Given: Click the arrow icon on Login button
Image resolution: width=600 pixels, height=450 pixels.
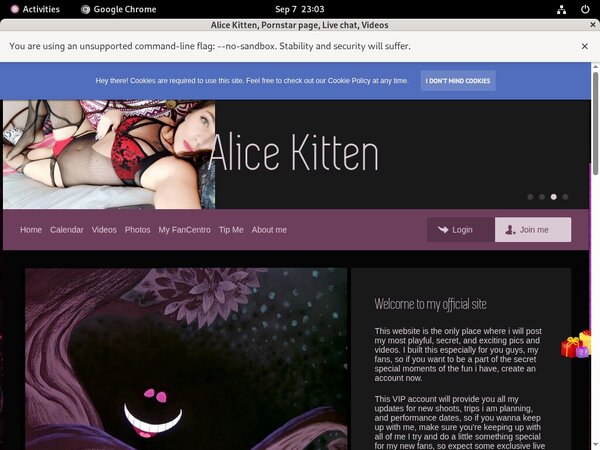Looking at the screenshot, I should point(443,230).
